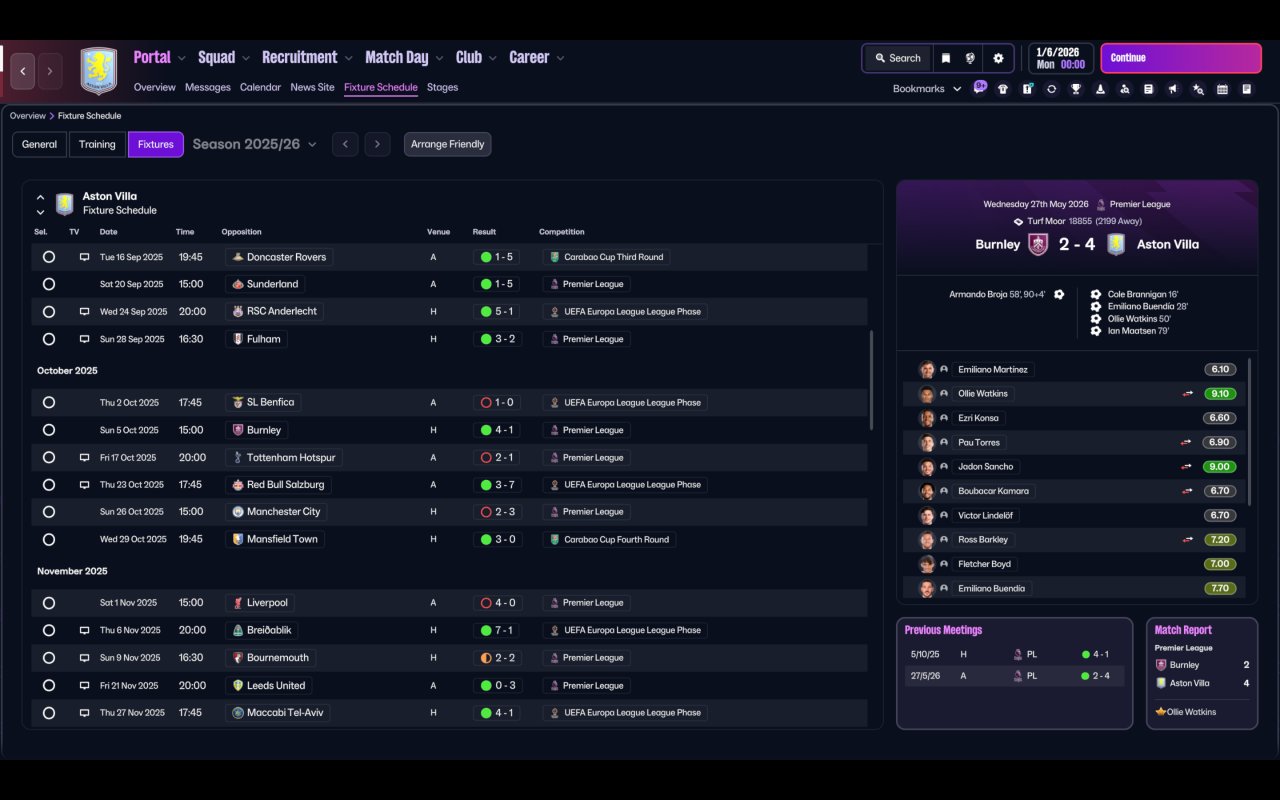Open the calendar grid bookmark icon

pos(1222,89)
